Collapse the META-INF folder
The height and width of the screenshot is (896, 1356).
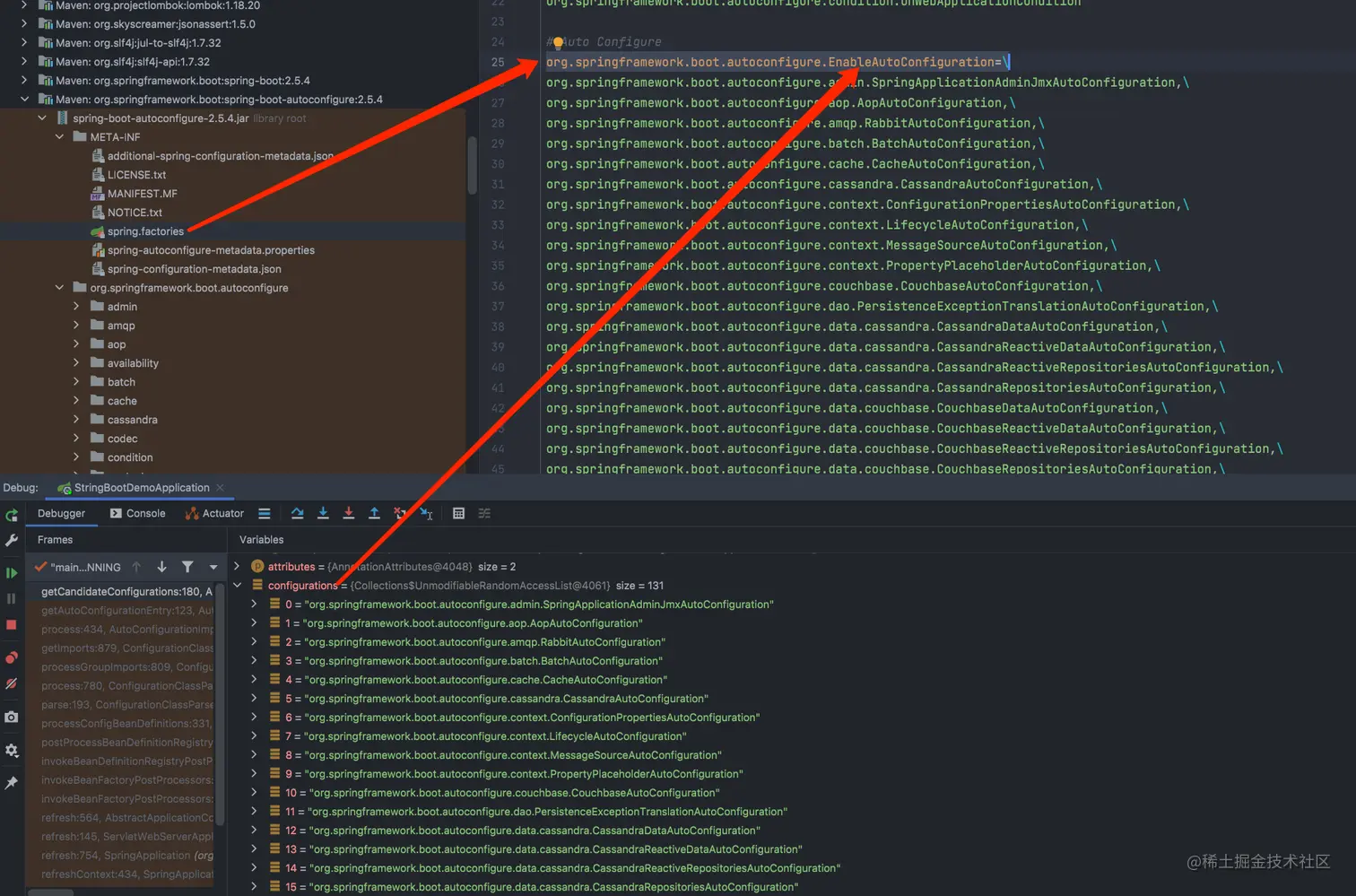pyautogui.click(x=59, y=137)
